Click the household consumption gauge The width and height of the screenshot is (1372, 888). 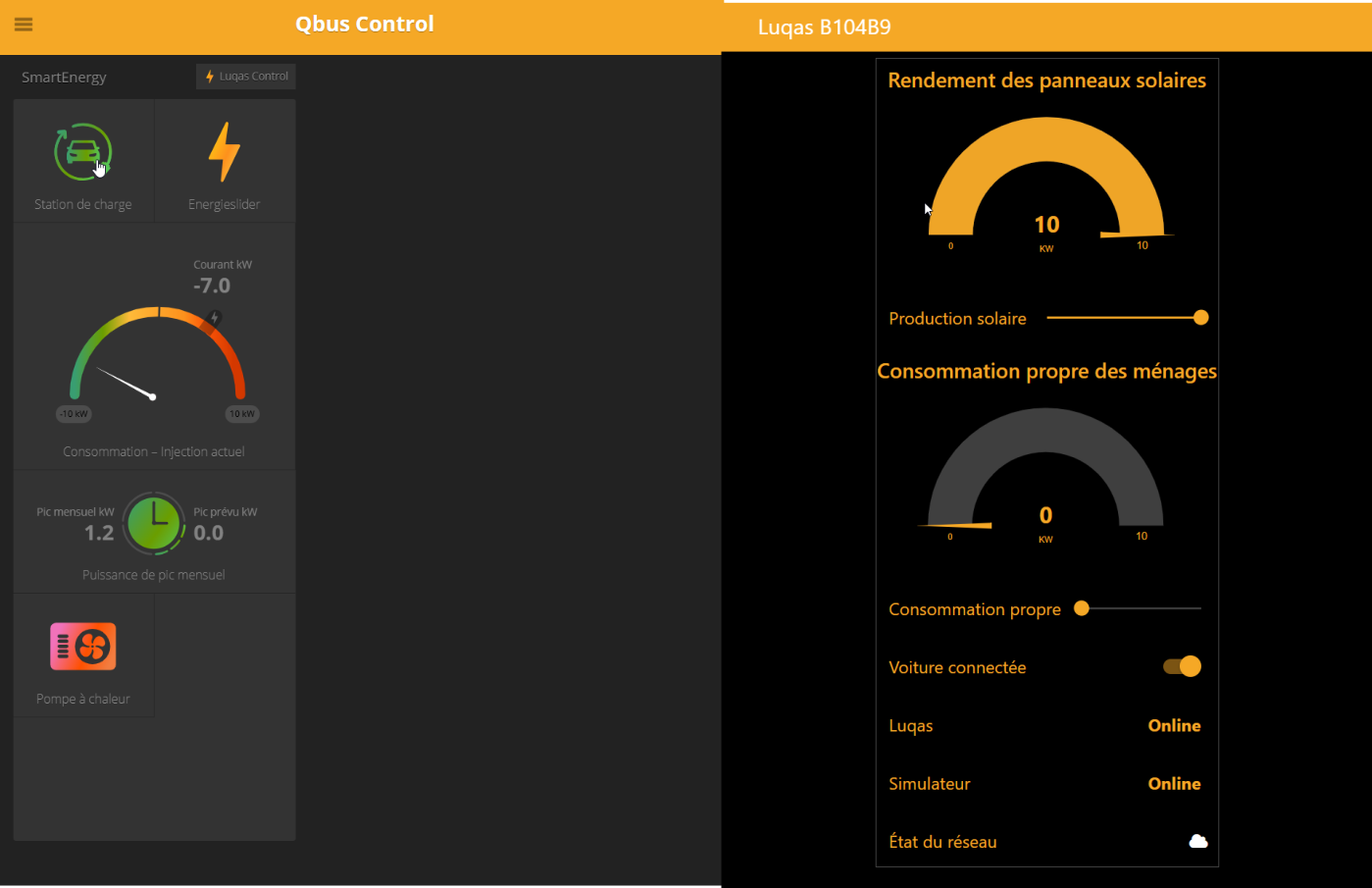point(1045,468)
